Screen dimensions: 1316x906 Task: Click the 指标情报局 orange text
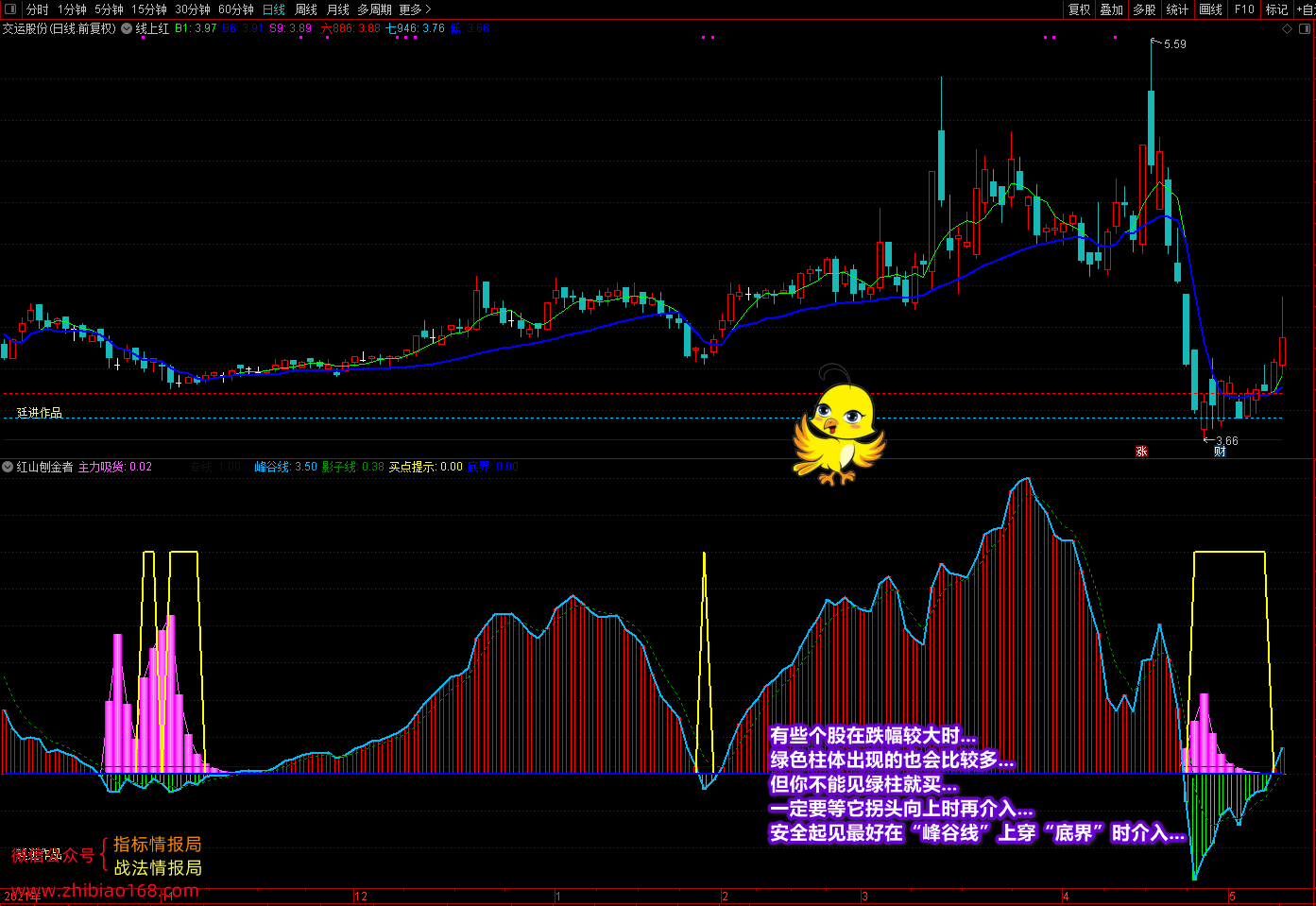(158, 845)
